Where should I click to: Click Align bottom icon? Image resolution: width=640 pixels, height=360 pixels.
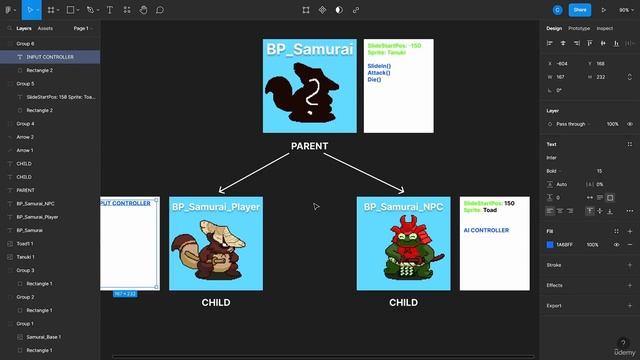point(616,43)
